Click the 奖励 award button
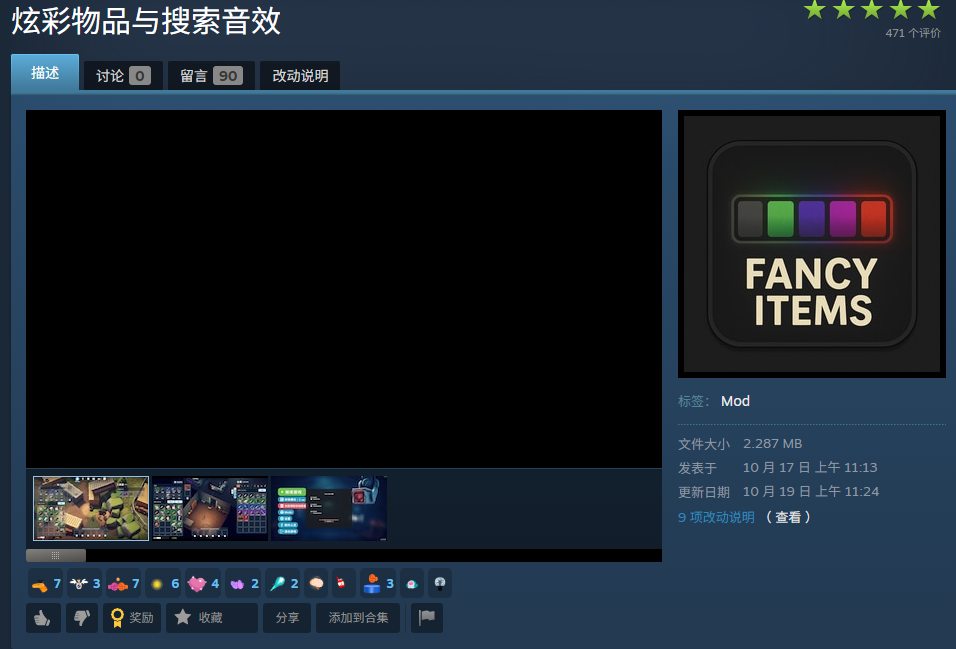The image size is (956, 649). point(131,618)
